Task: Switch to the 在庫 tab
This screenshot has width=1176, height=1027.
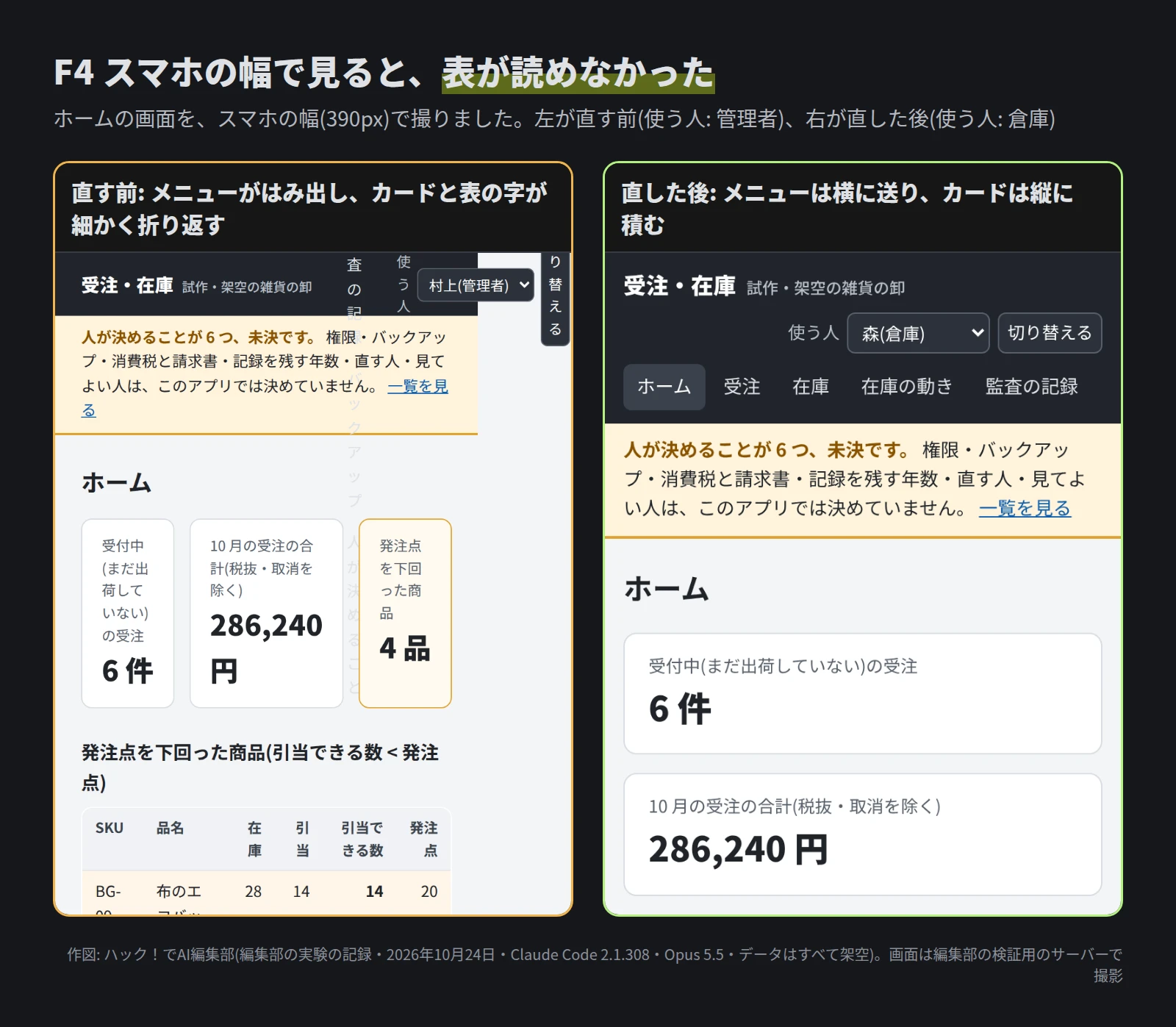Action: coord(811,387)
